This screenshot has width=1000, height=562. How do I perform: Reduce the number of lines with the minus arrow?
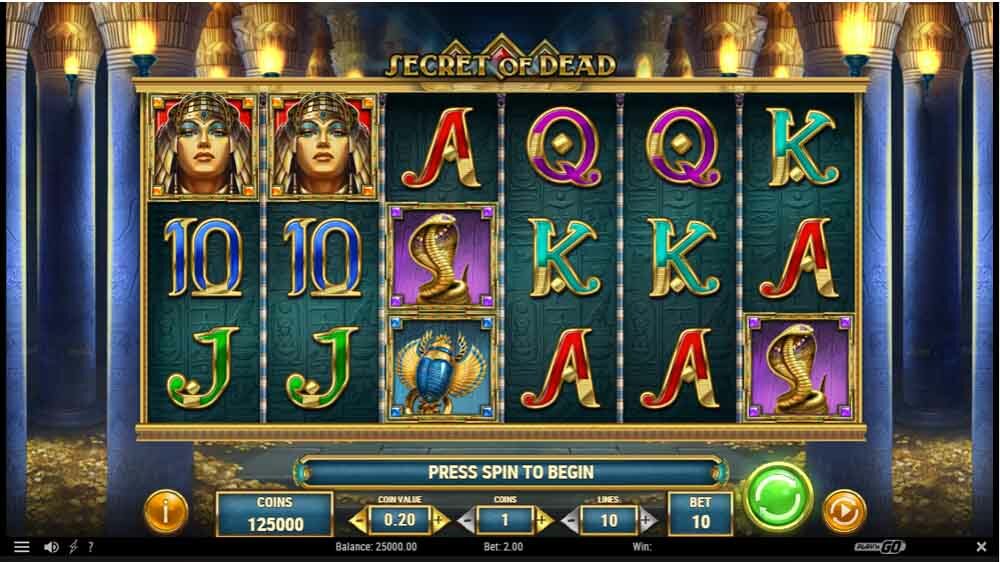point(571,521)
